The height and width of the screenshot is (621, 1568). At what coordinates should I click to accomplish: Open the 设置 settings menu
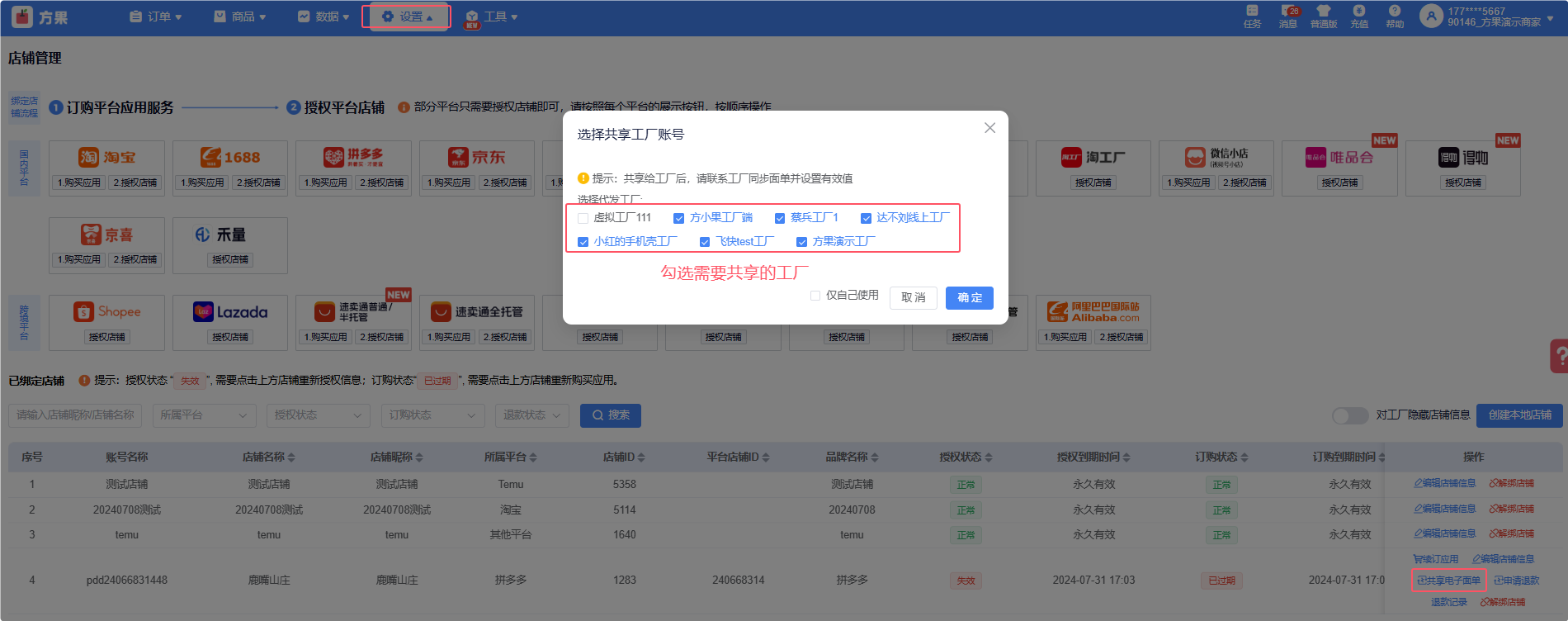click(407, 17)
